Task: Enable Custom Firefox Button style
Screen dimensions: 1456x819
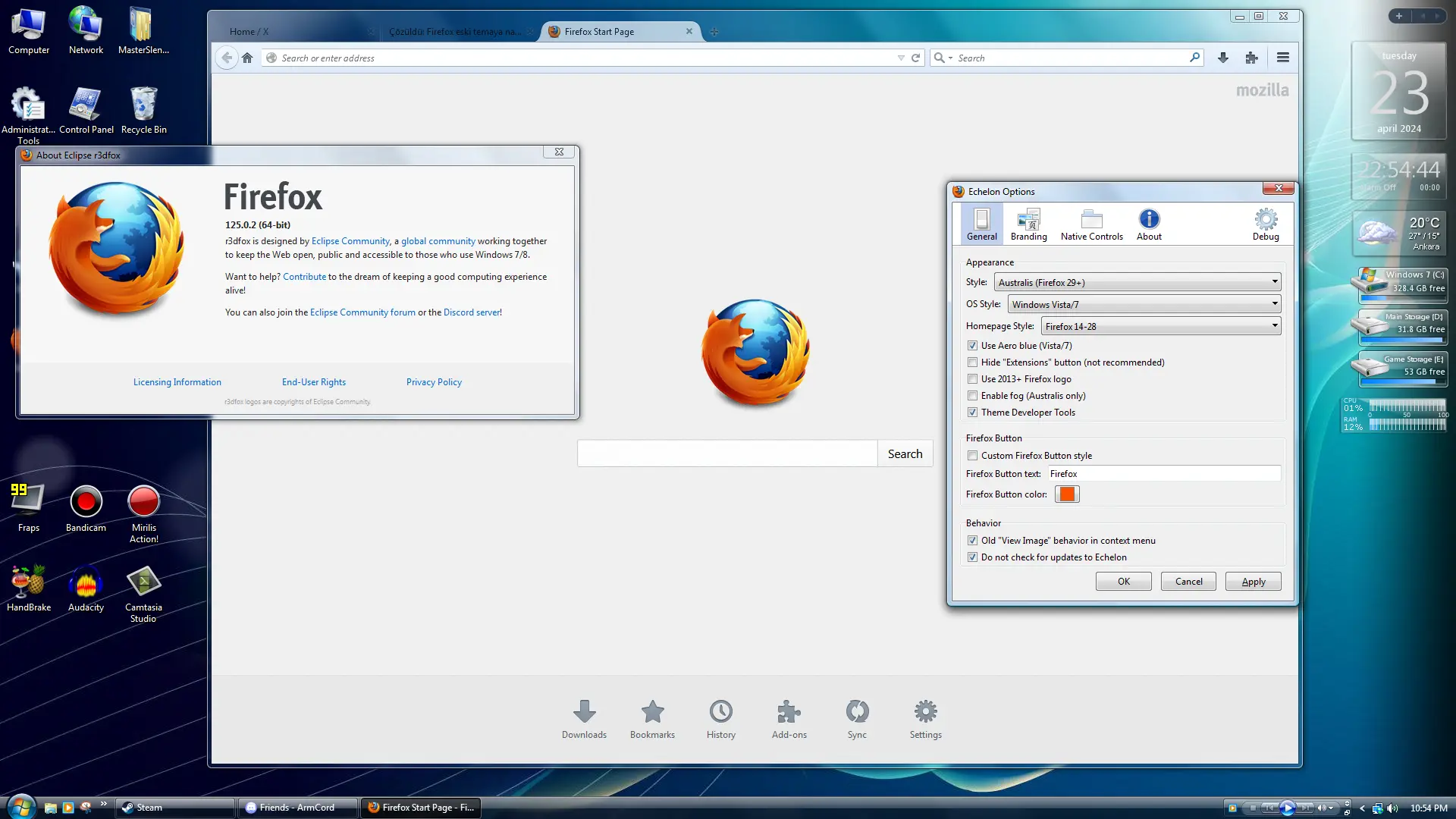Action: pos(972,456)
